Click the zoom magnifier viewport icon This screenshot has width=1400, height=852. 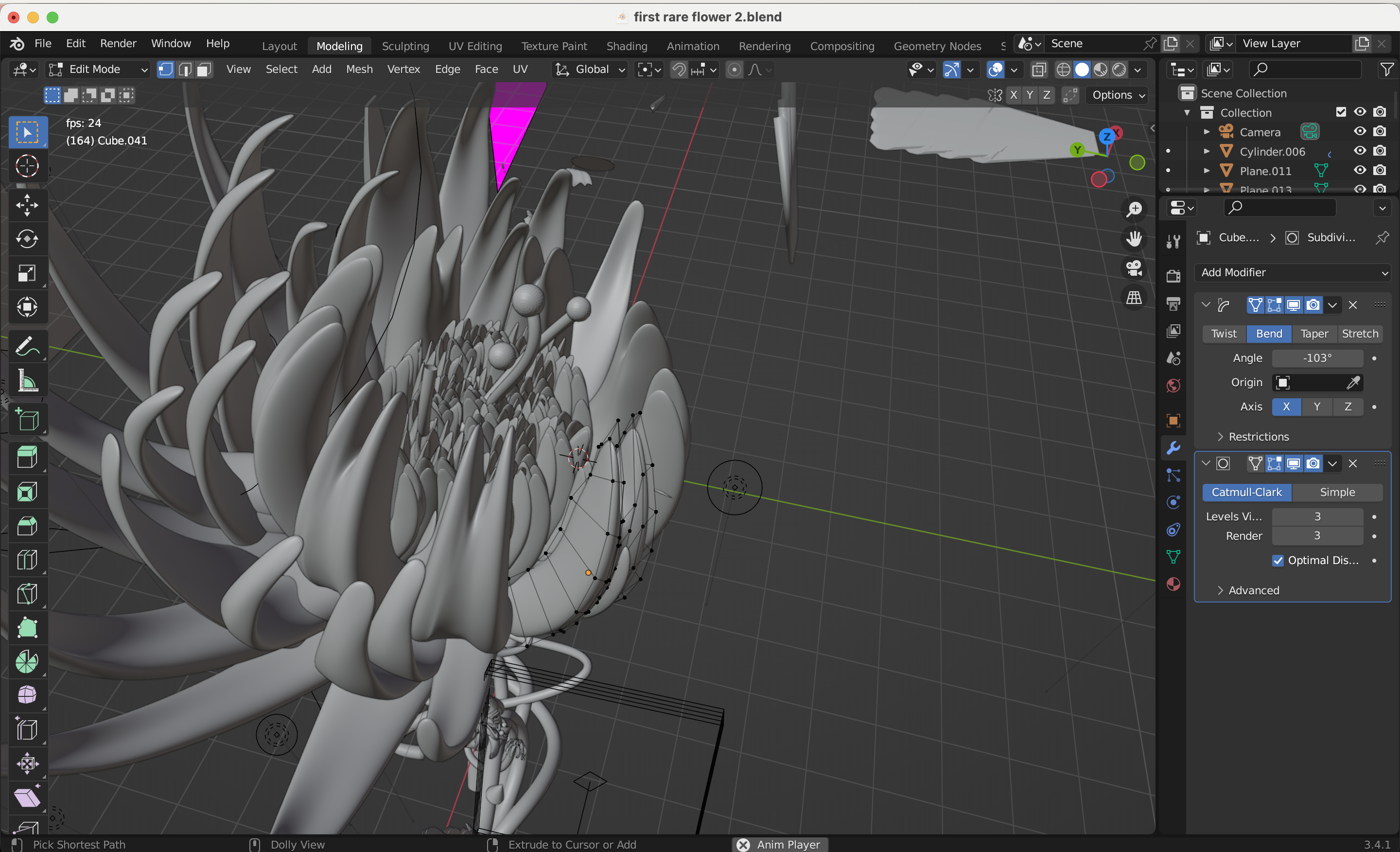[x=1134, y=209]
